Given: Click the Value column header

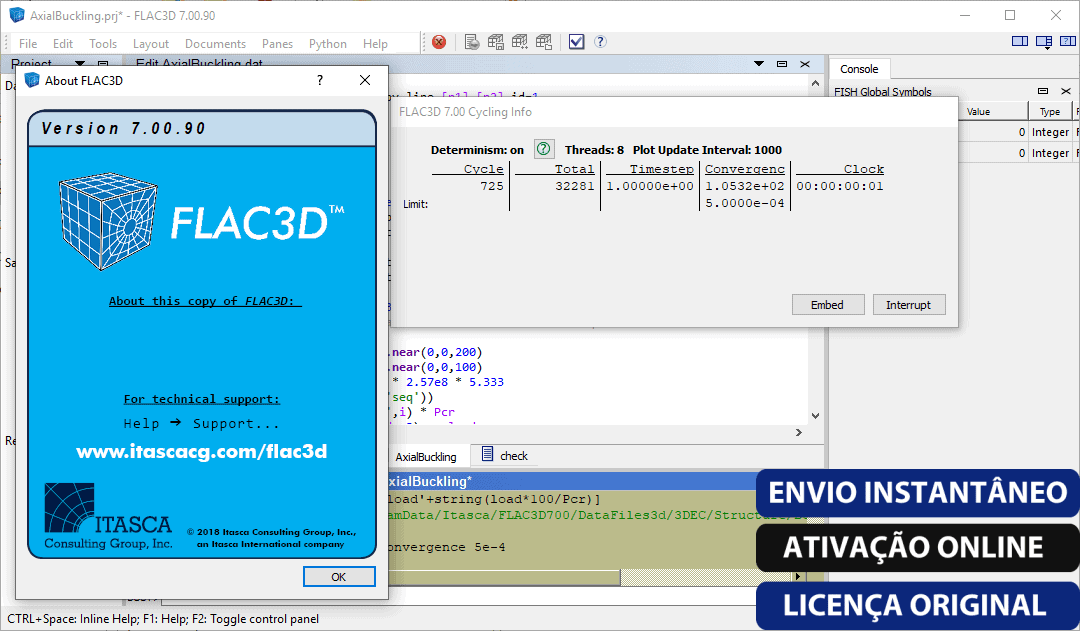Looking at the screenshot, I should pos(993,112).
